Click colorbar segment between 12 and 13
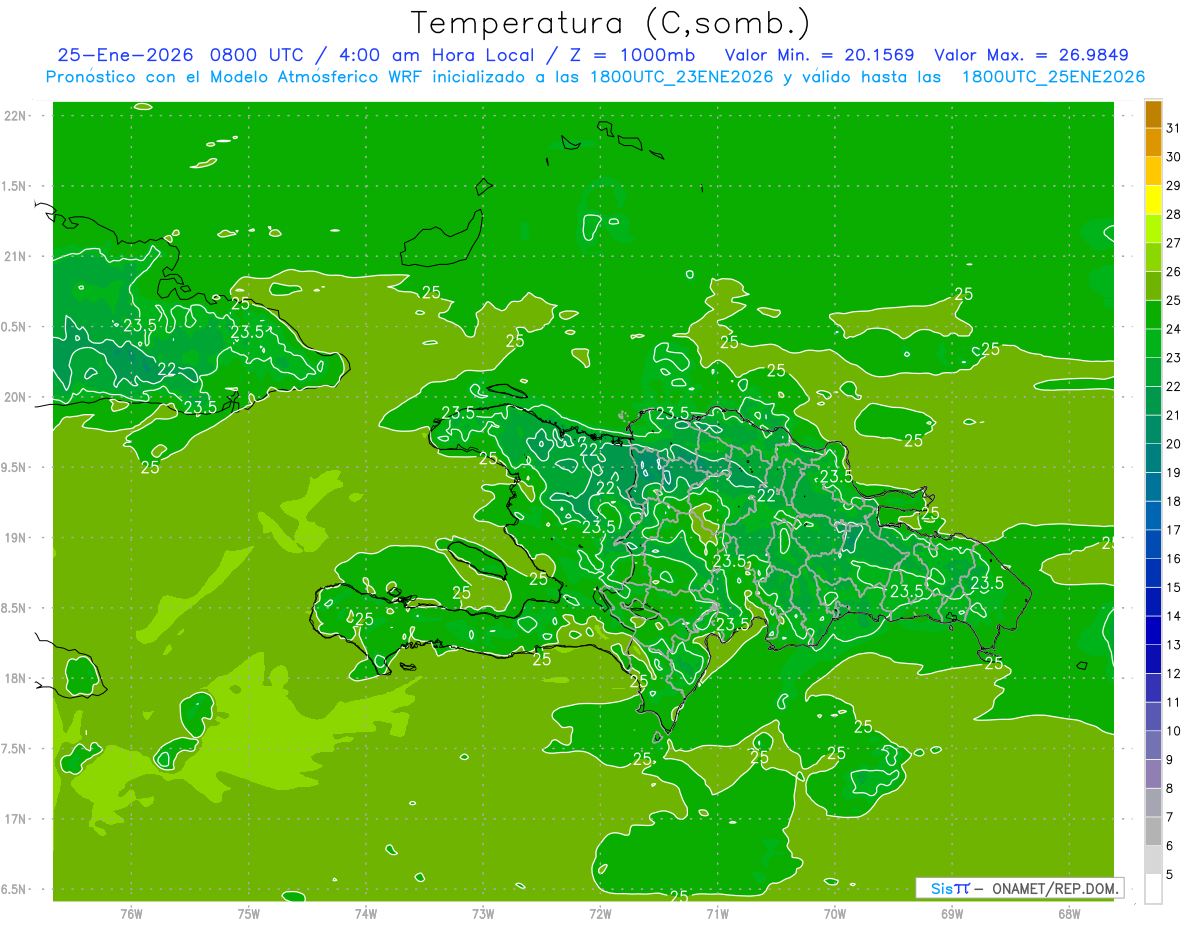The height and width of the screenshot is (927, 1200). click(1153, 660)
